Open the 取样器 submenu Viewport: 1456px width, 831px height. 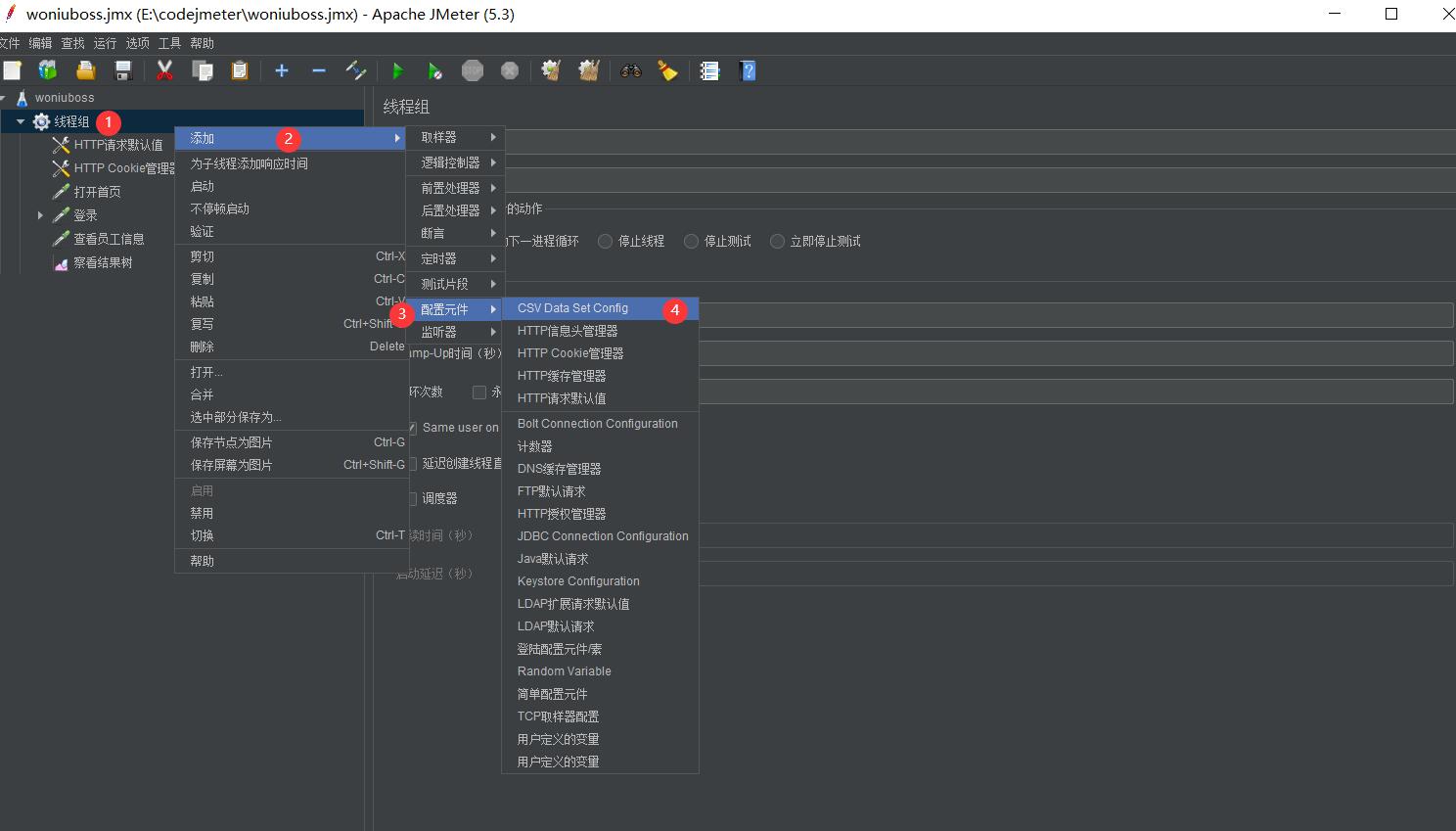click(x=454, y=137)
